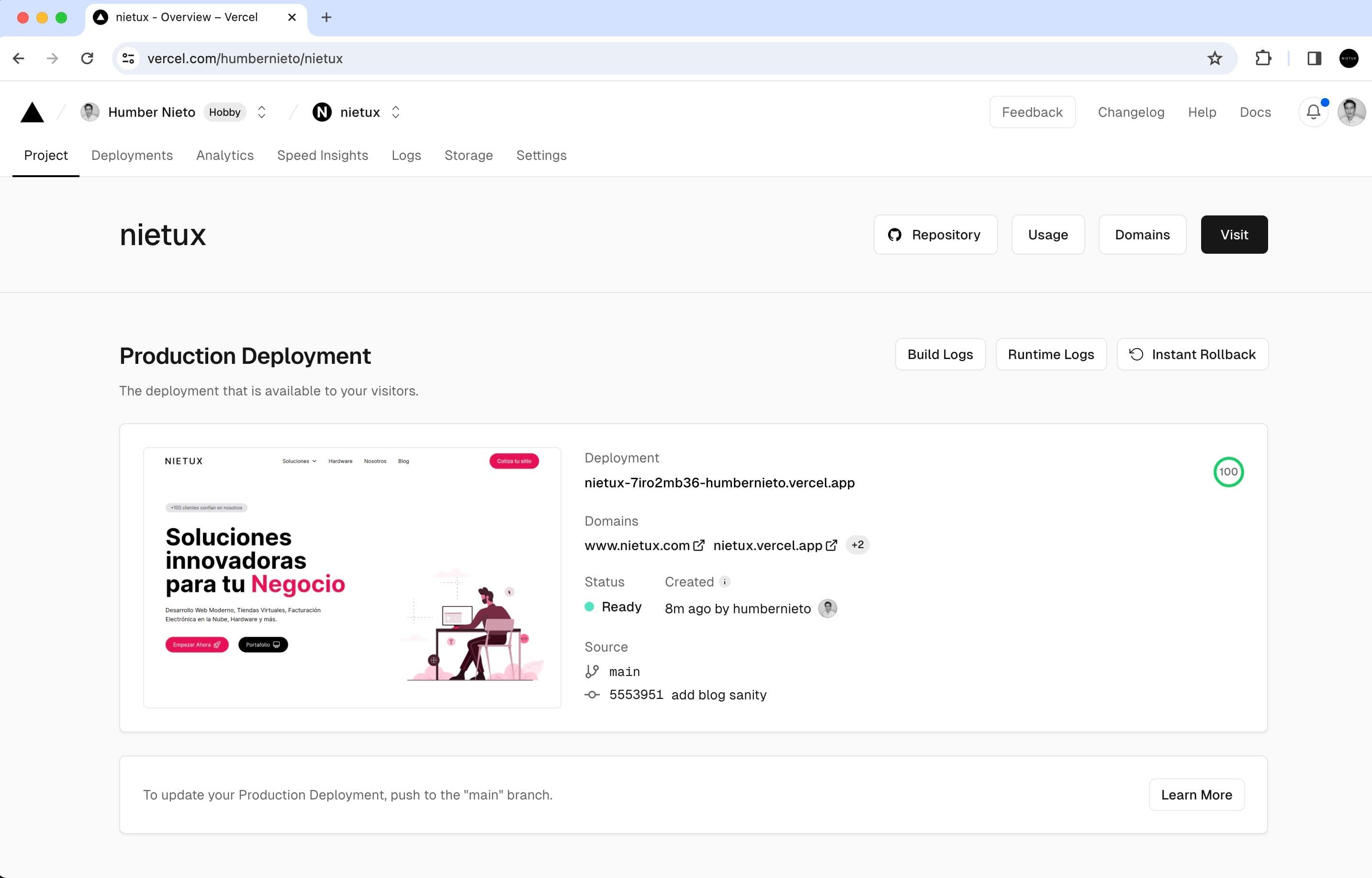Click the Learn More button
1372x878 pixels.
pyautogui.click(x=1196, y=795)
